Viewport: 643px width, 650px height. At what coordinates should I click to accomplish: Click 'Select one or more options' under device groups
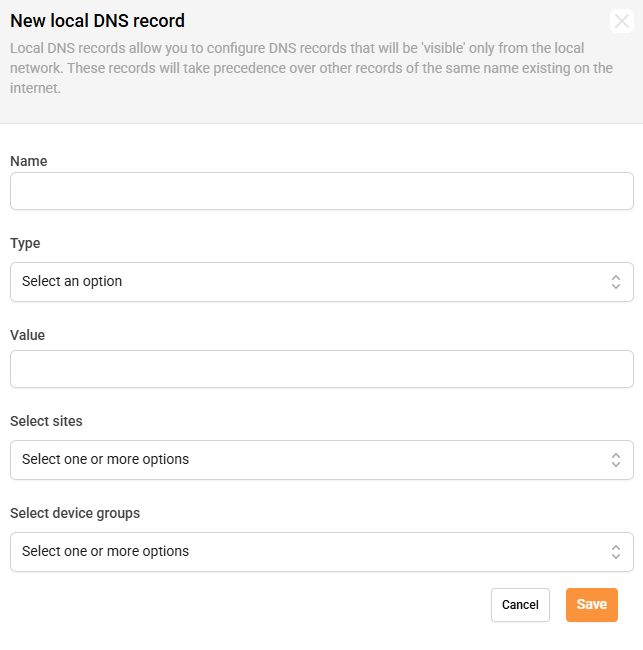pyautogui.click(x=105, y=552)
